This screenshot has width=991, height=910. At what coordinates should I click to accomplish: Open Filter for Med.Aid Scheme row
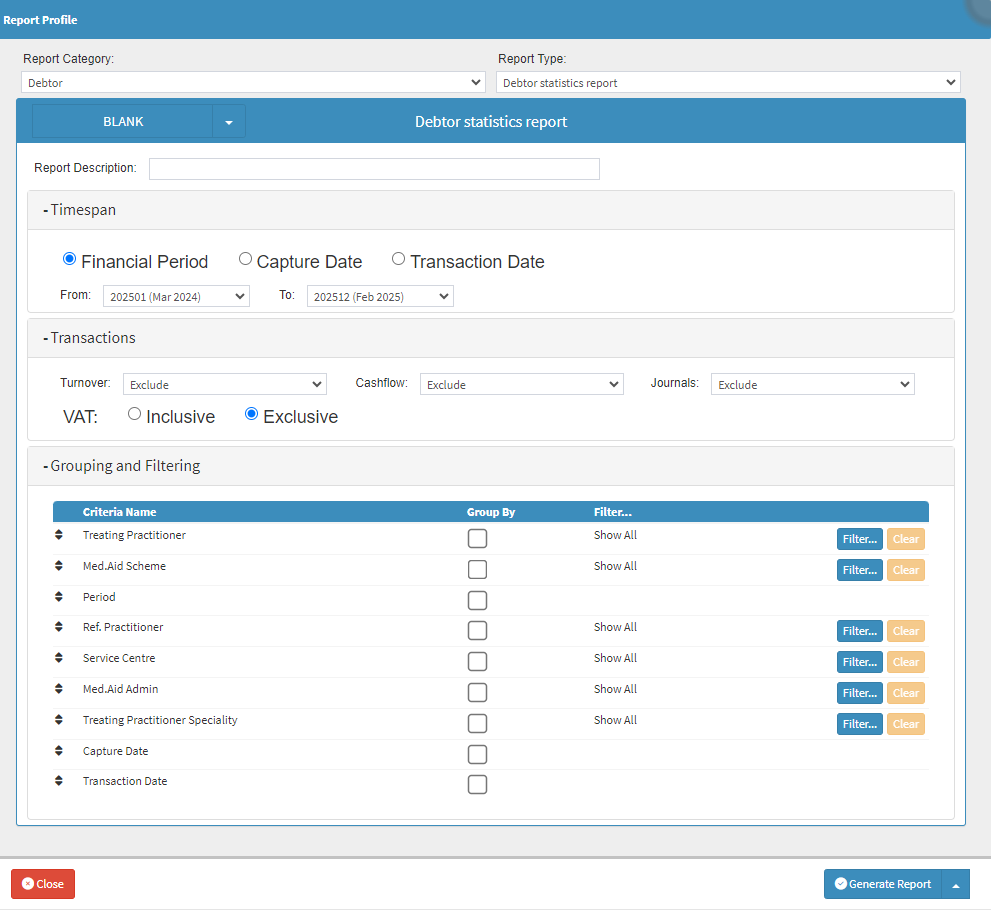[x=859, y=570]
